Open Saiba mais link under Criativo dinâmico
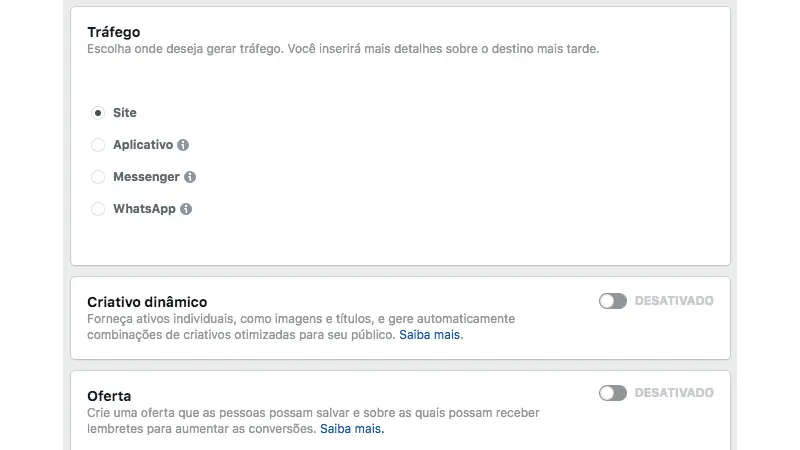 pyautogui.click(x=430, y=335)
